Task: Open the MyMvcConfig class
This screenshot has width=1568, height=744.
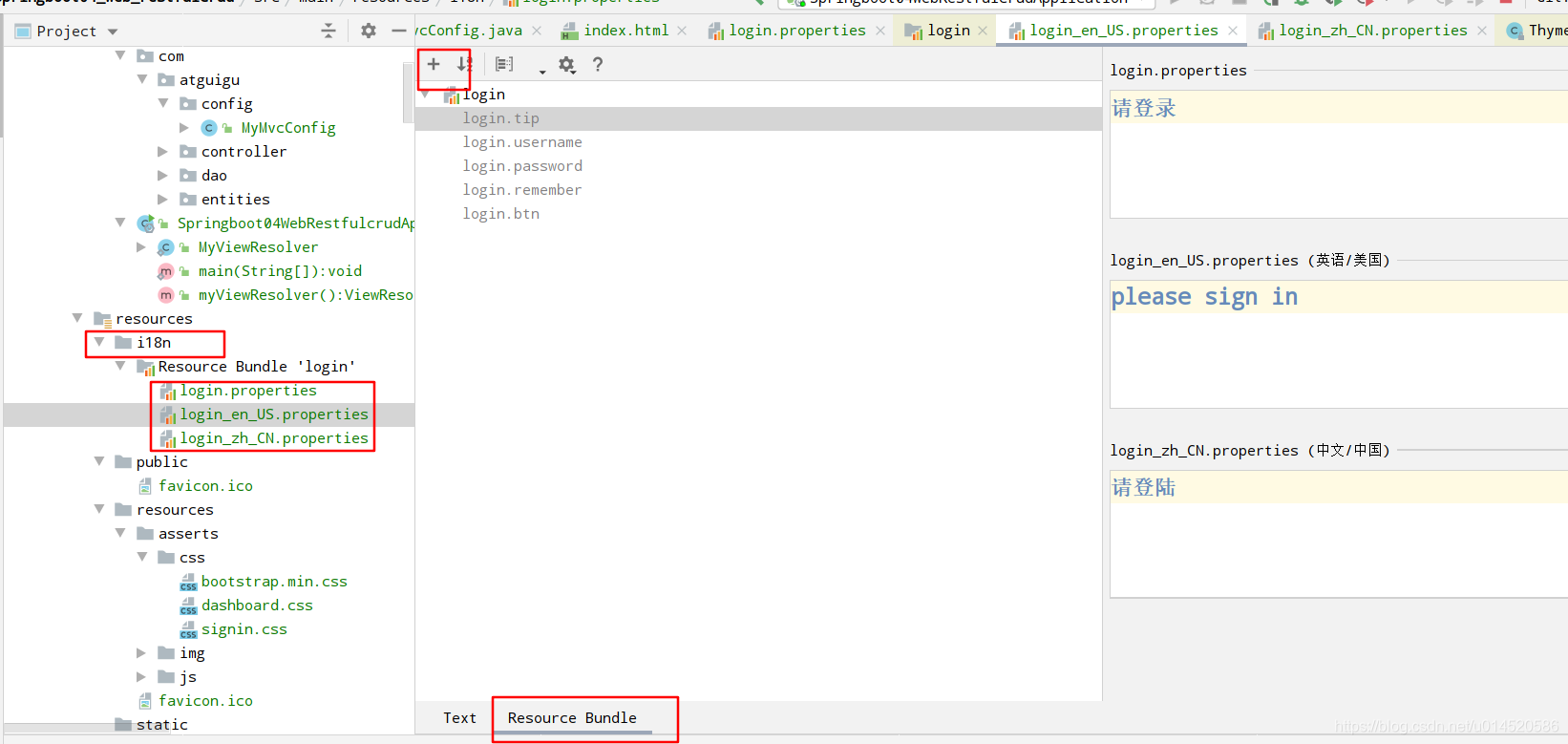Action: pos(287,127)
